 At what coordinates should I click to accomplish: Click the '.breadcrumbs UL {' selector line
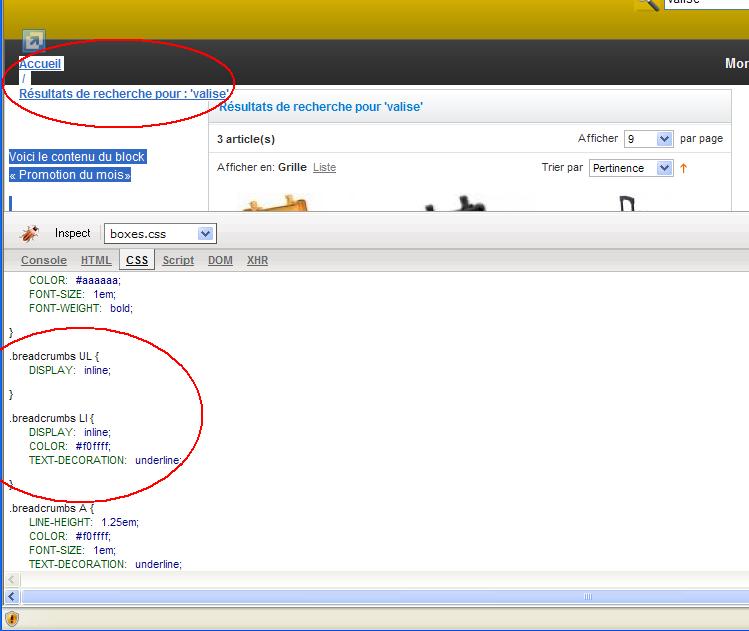pos(54,356)
